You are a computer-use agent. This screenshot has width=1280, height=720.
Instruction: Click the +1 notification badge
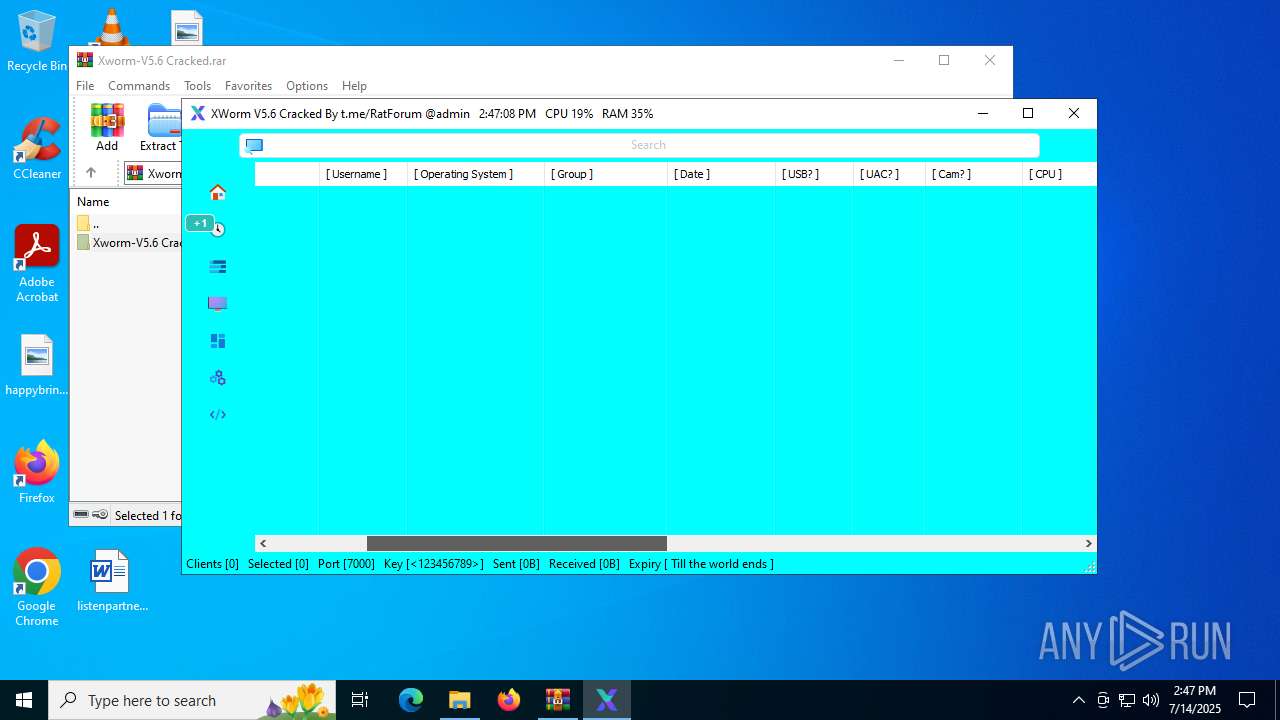coord(200,223)
